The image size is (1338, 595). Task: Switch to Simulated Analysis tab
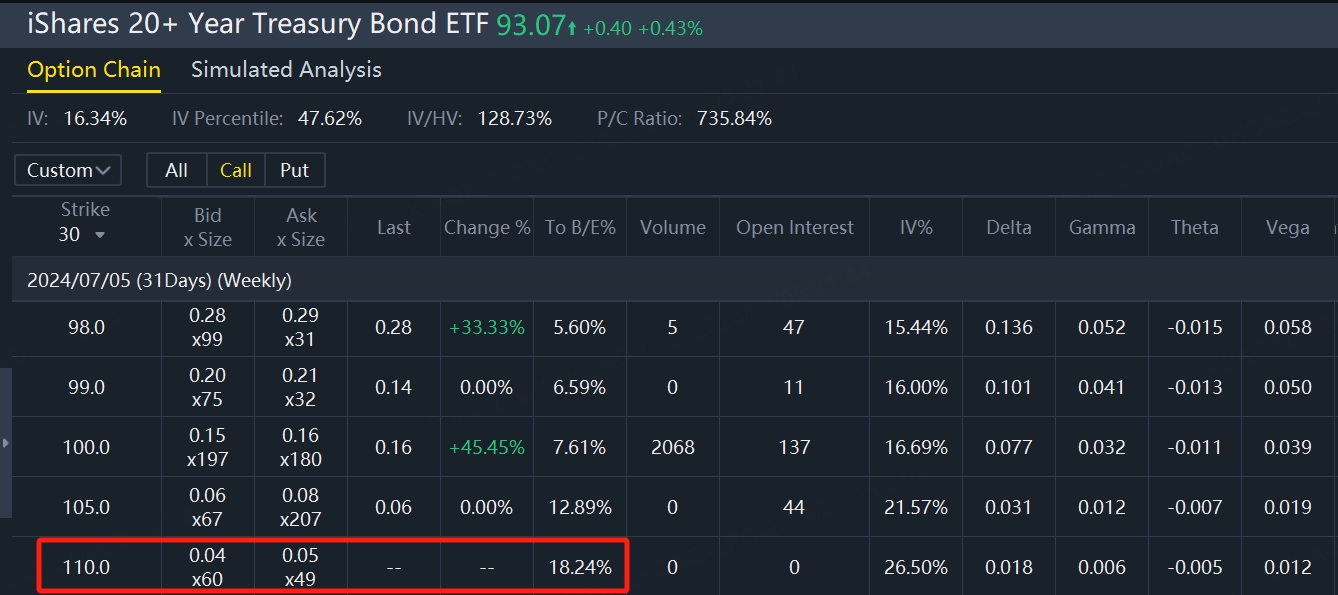coord(286,70)
